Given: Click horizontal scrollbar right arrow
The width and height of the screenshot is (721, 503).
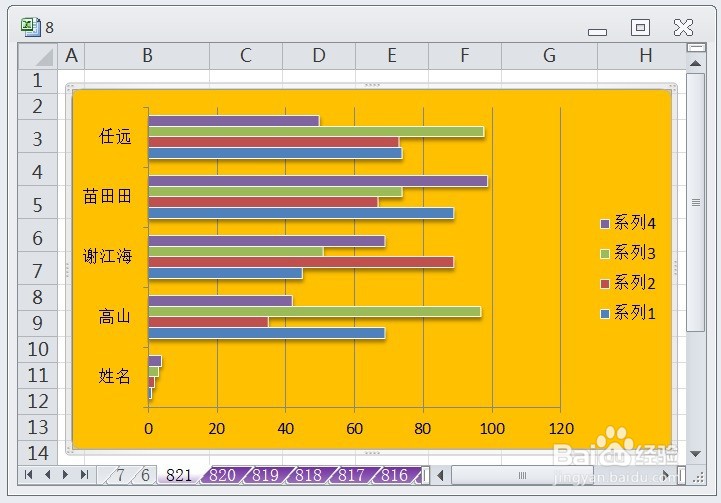Looking at the screenshot, I should point(665,475).
